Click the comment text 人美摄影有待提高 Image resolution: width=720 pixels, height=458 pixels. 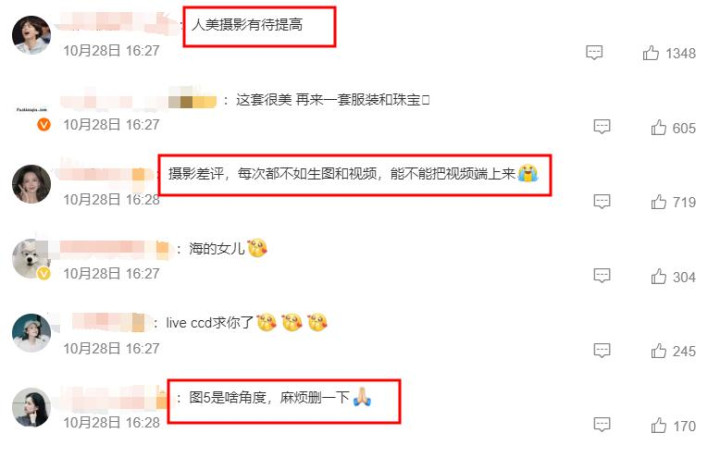tap(247, 25)
